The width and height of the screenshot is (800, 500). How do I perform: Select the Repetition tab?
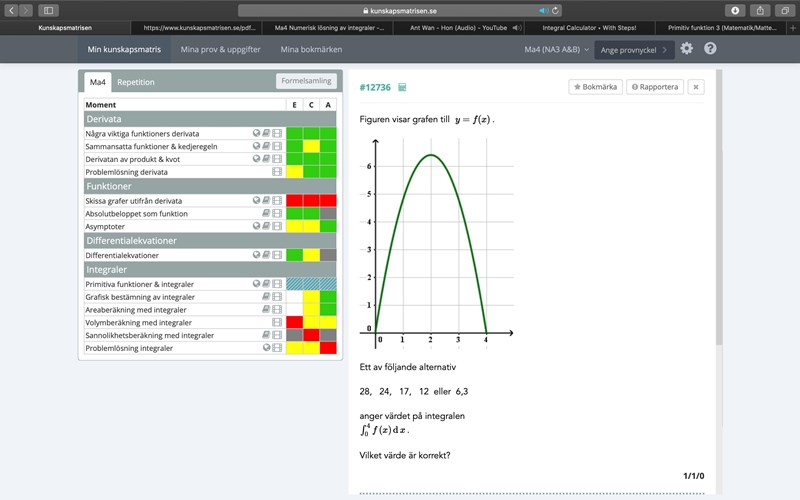(136, 82)
